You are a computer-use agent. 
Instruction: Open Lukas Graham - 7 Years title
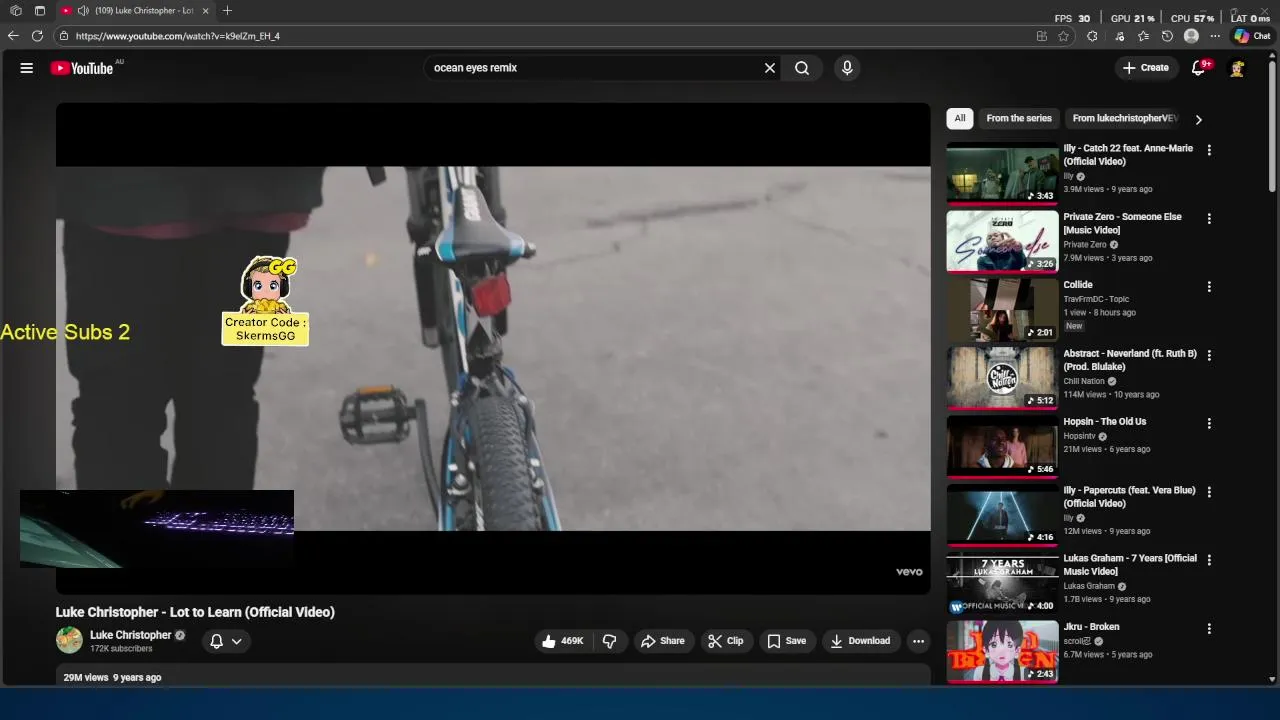[x=1130, y=565]
